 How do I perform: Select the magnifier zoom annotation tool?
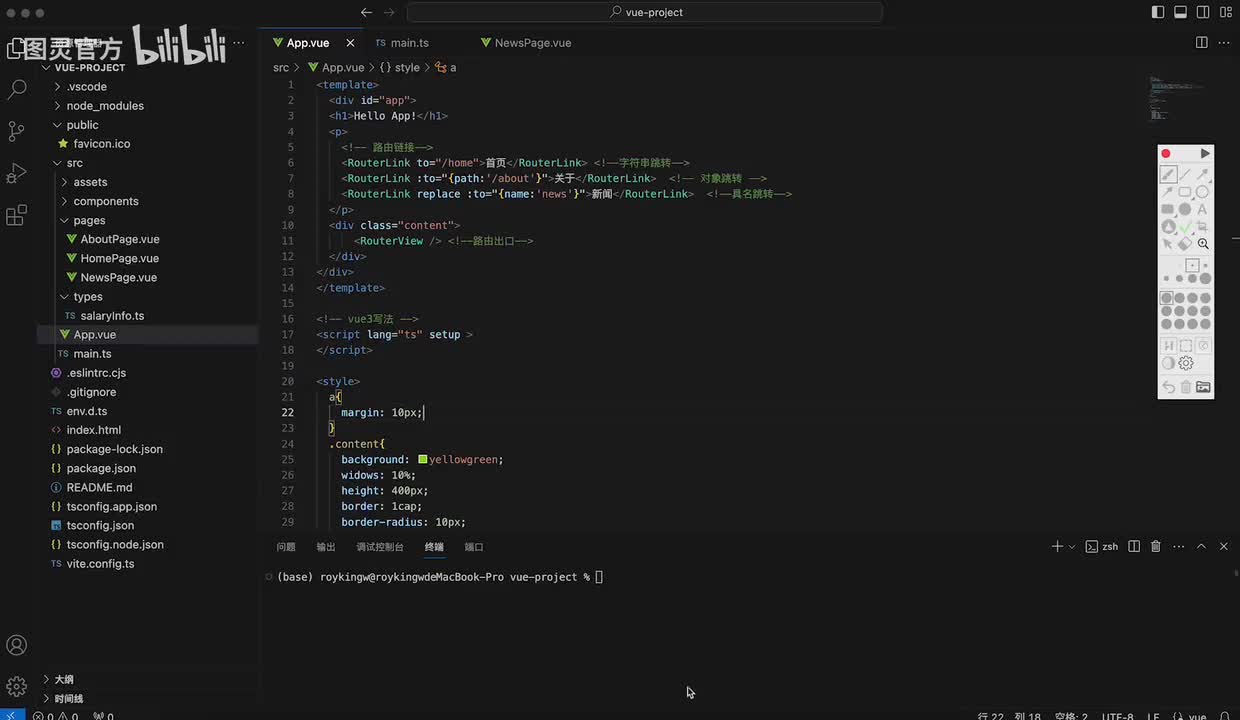coord(1203,244)
